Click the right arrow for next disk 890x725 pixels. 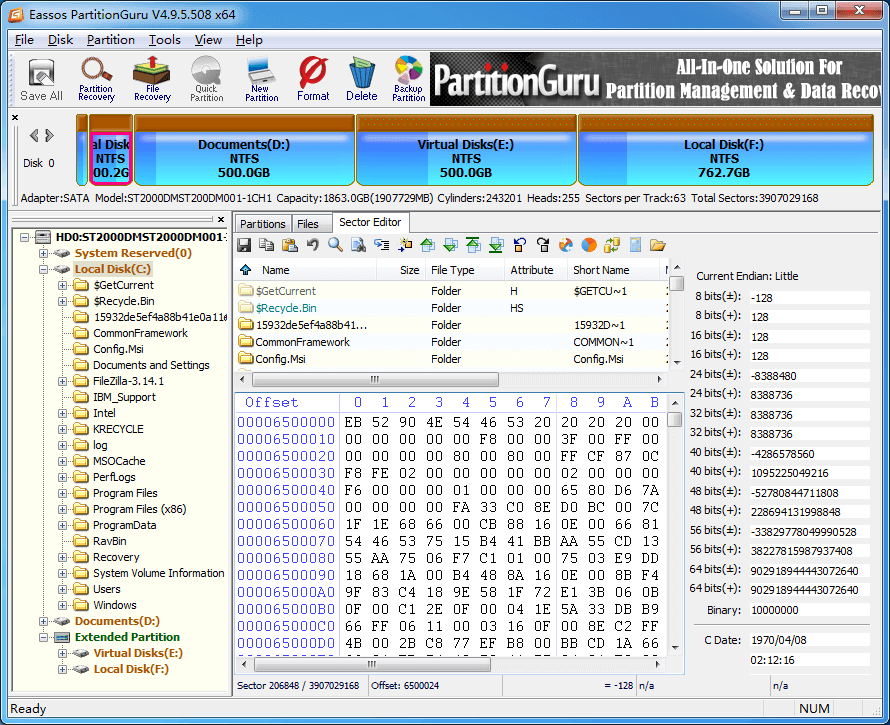(x=49, y=136)
